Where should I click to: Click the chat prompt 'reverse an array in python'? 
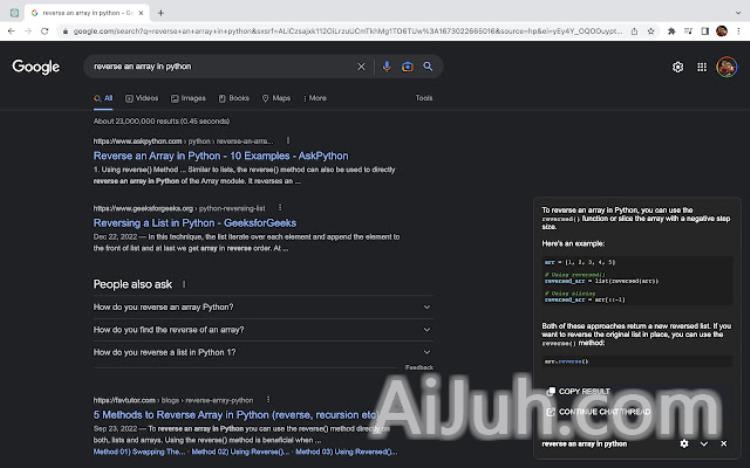[x=584, y=444]
